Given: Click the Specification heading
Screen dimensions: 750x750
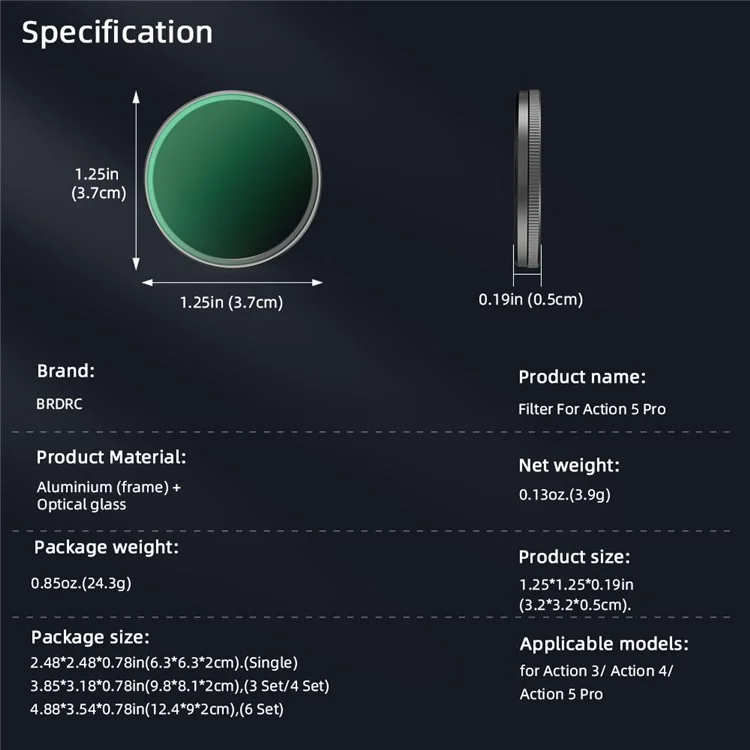Looking at the screenshot, I should [117, 33].
